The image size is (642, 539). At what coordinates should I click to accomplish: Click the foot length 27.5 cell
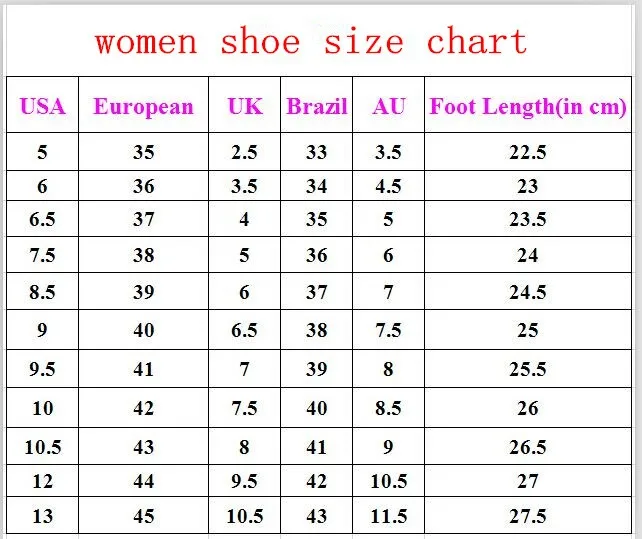[528, 516]
